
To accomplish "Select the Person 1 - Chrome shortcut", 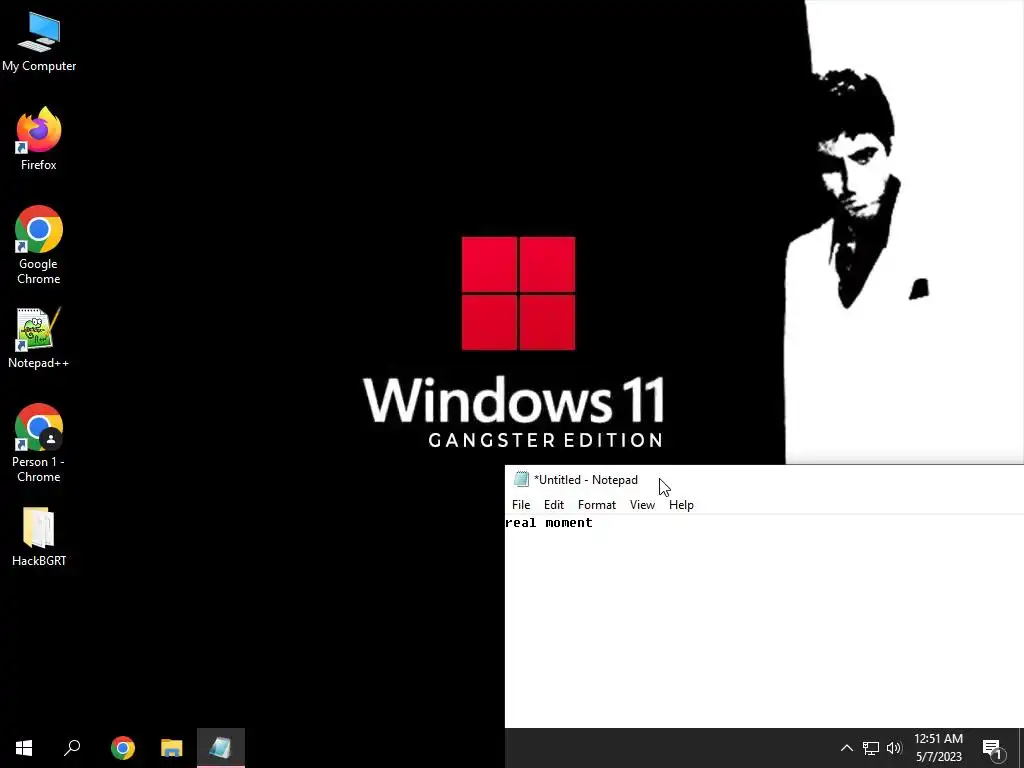I will point(39,443).
